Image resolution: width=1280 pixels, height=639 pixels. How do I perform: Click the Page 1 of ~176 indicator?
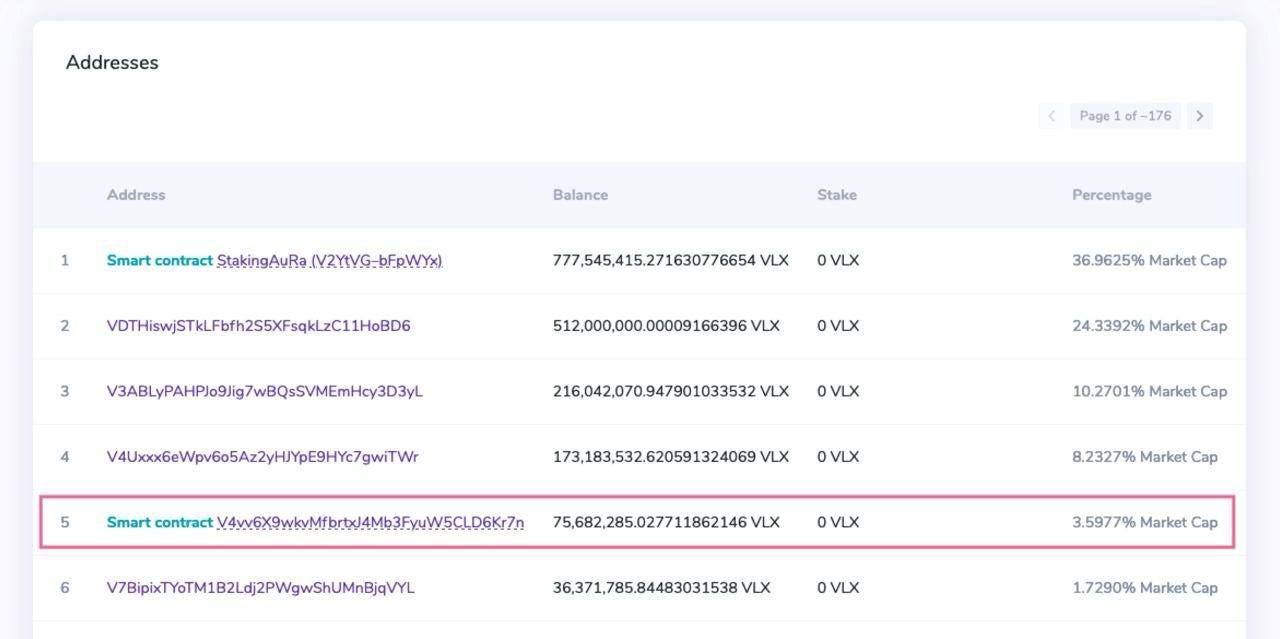[1125, 116]
